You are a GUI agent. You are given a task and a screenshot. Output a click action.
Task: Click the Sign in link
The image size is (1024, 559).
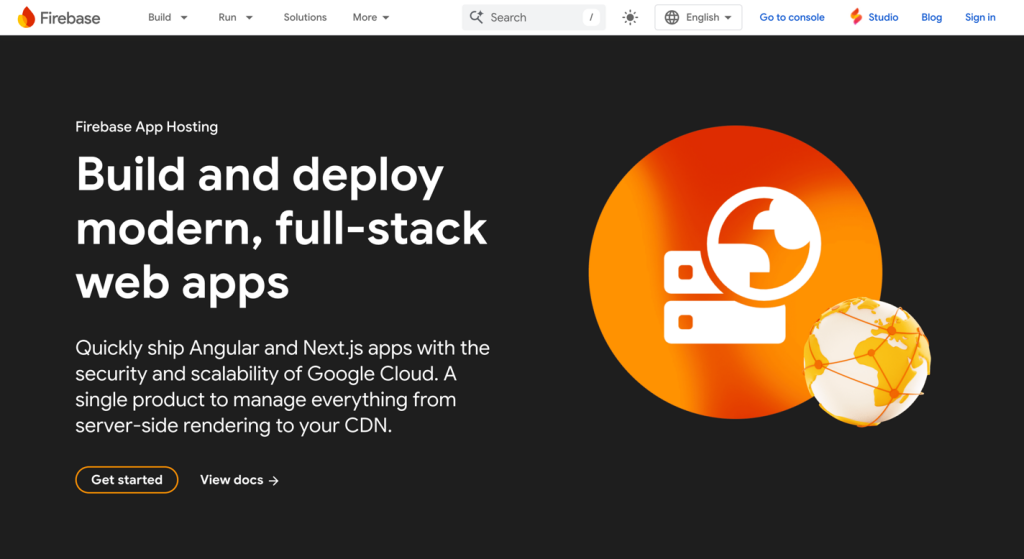980,18
